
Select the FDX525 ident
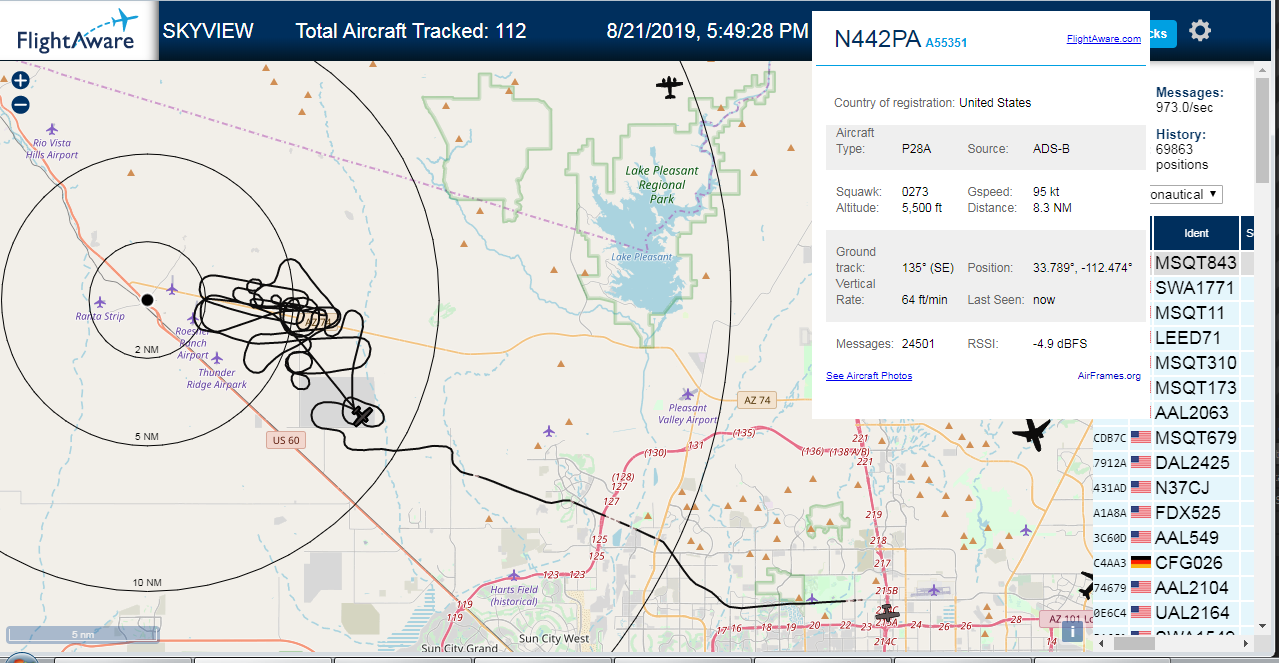pyautogui.click(x=1188, y=513)
